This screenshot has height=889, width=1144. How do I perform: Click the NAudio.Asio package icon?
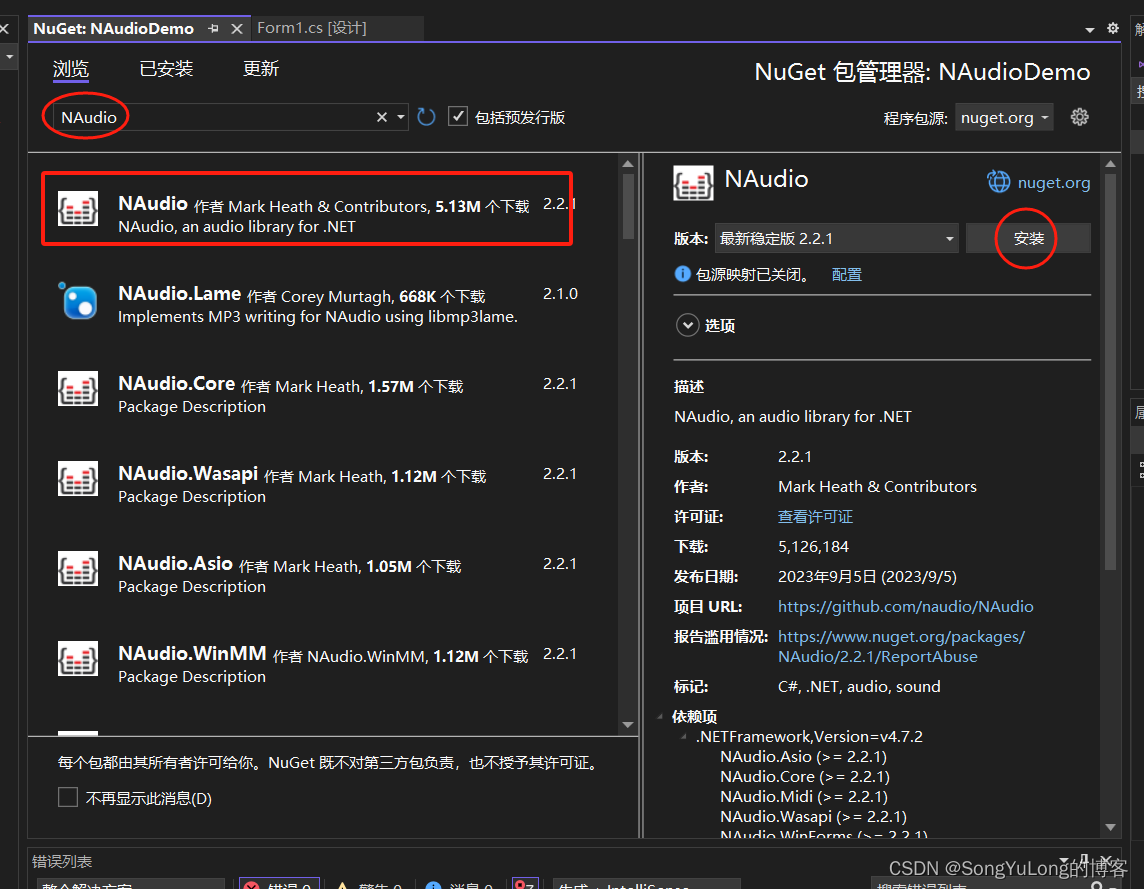pos(78,569)
